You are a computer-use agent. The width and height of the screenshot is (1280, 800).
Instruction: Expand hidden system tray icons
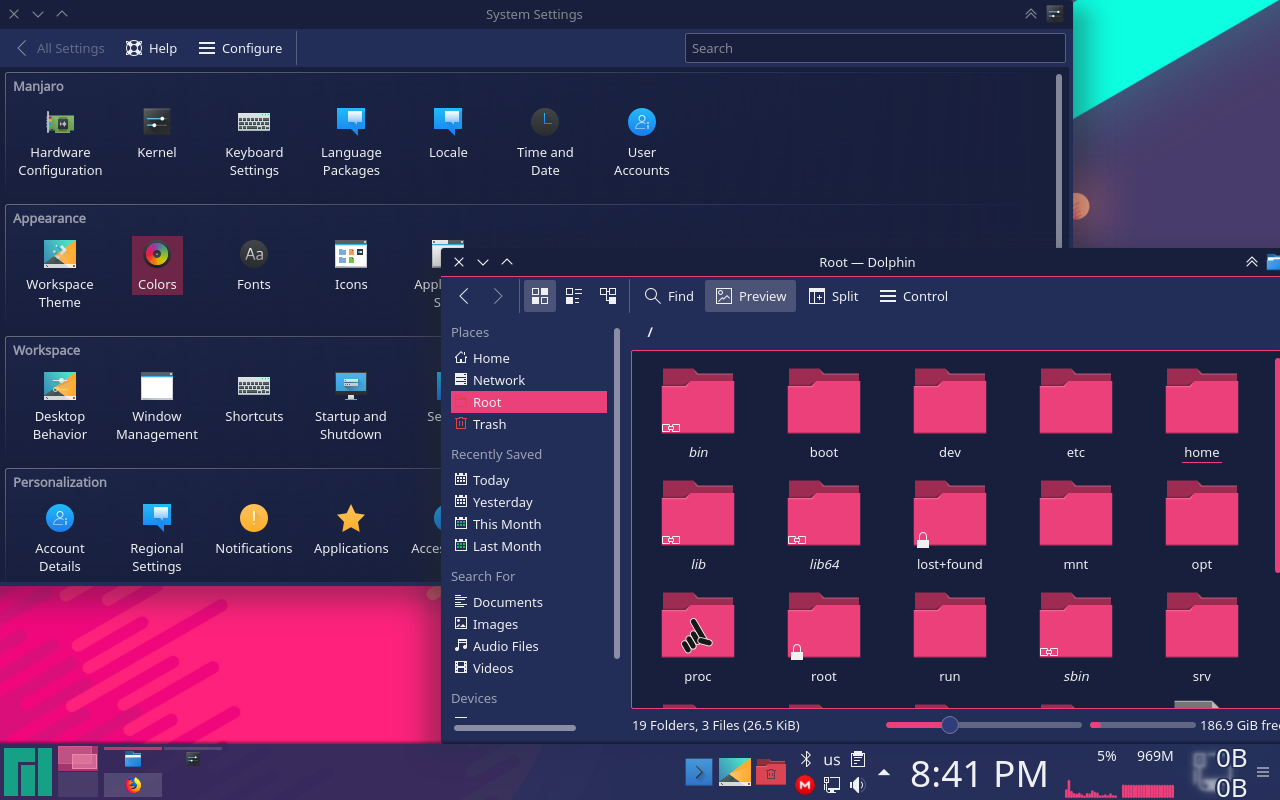coord(884,772)
